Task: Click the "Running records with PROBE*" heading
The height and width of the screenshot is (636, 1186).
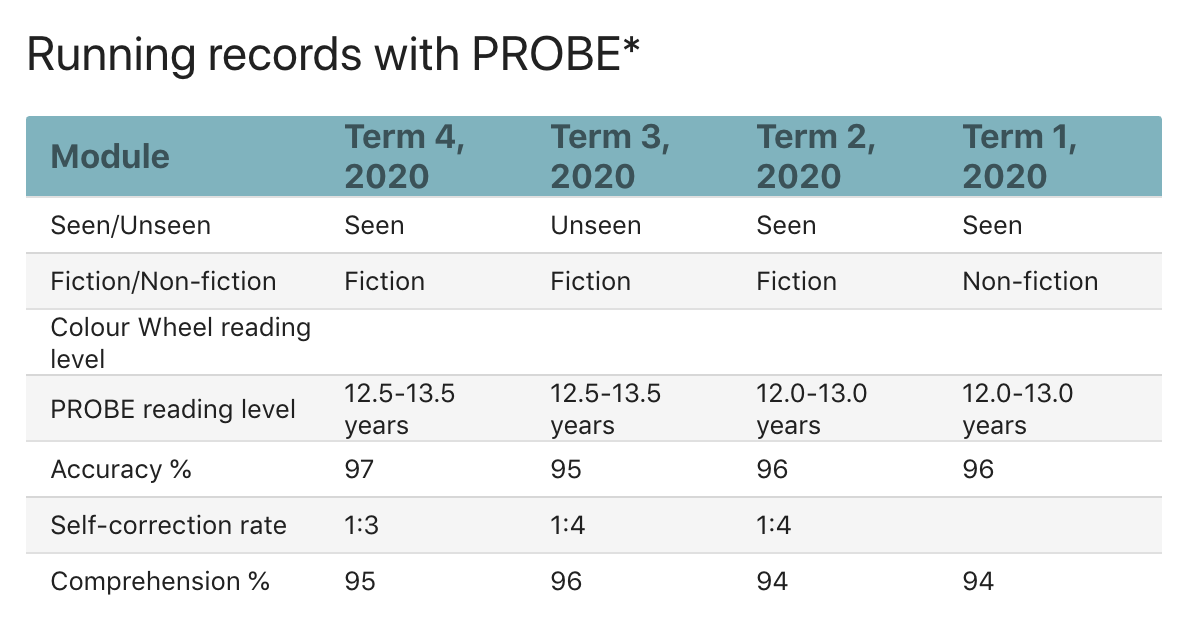Action: coord(332,56)
